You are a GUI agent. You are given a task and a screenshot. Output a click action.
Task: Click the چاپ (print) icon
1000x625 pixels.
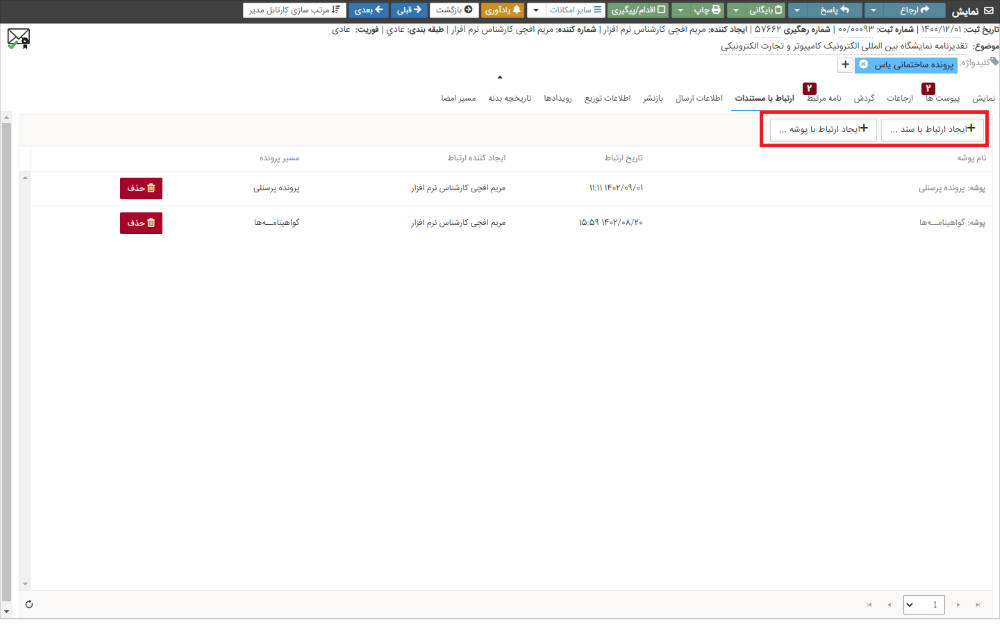click(x=718, y=9)
